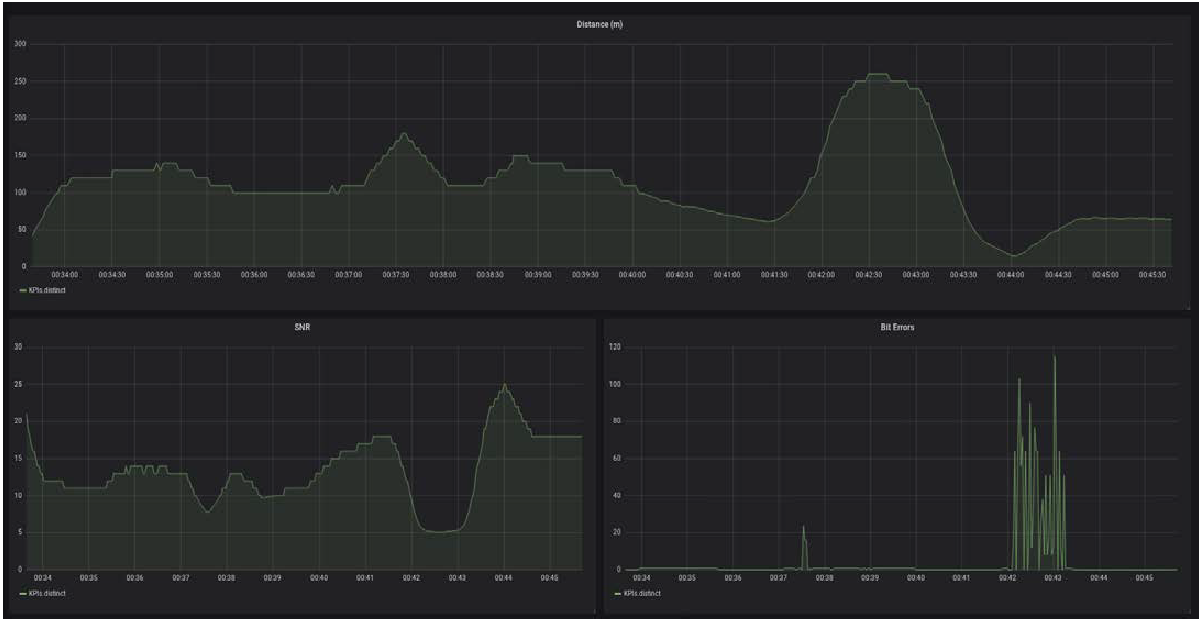Image resolution: width=1202 pixels, height=622 pixels.
Task: Click the 250 y-axis label on Distance panel
Action: click(x=19, y=81)
